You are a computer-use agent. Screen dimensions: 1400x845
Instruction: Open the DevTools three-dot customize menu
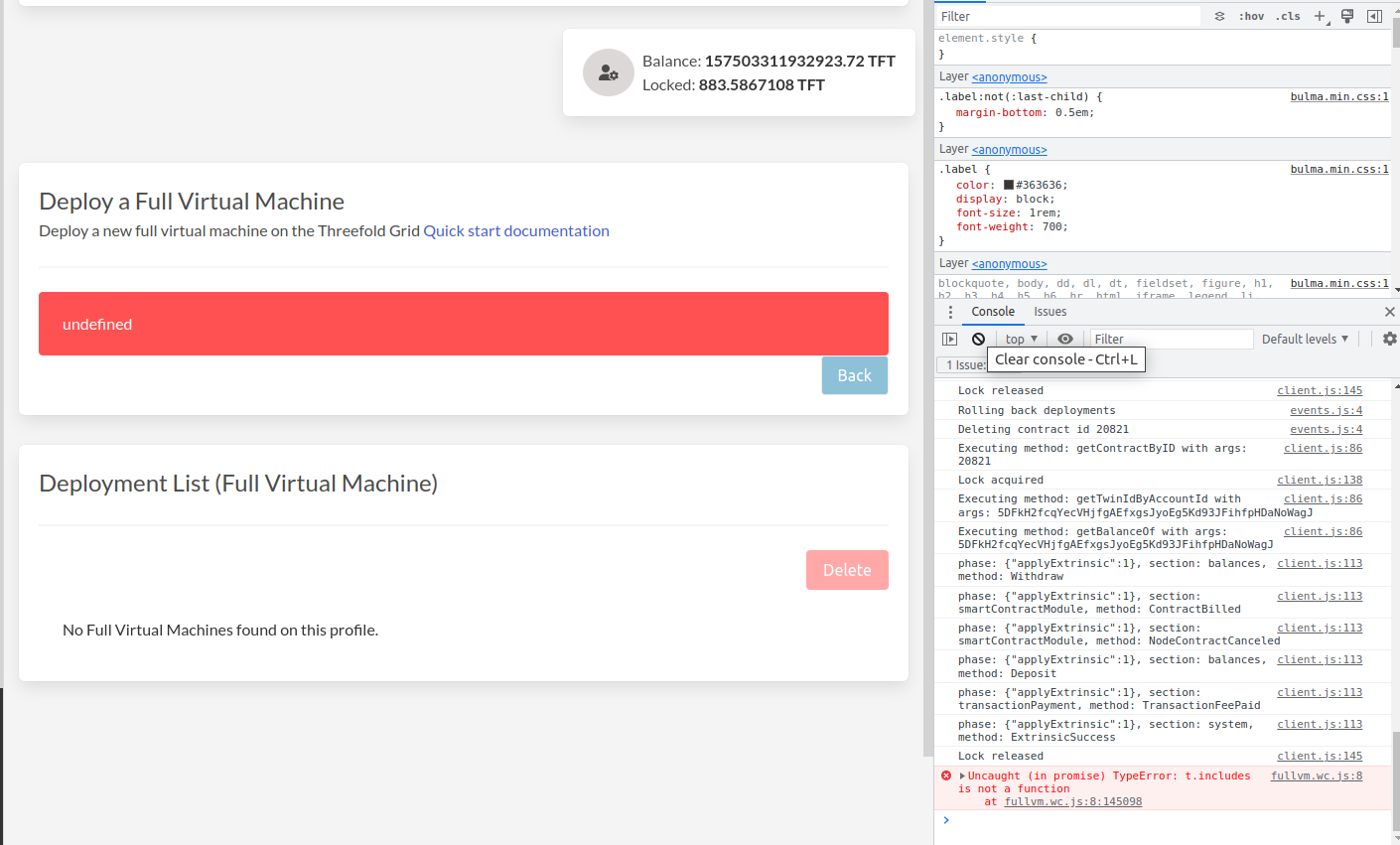coord(950,311)
